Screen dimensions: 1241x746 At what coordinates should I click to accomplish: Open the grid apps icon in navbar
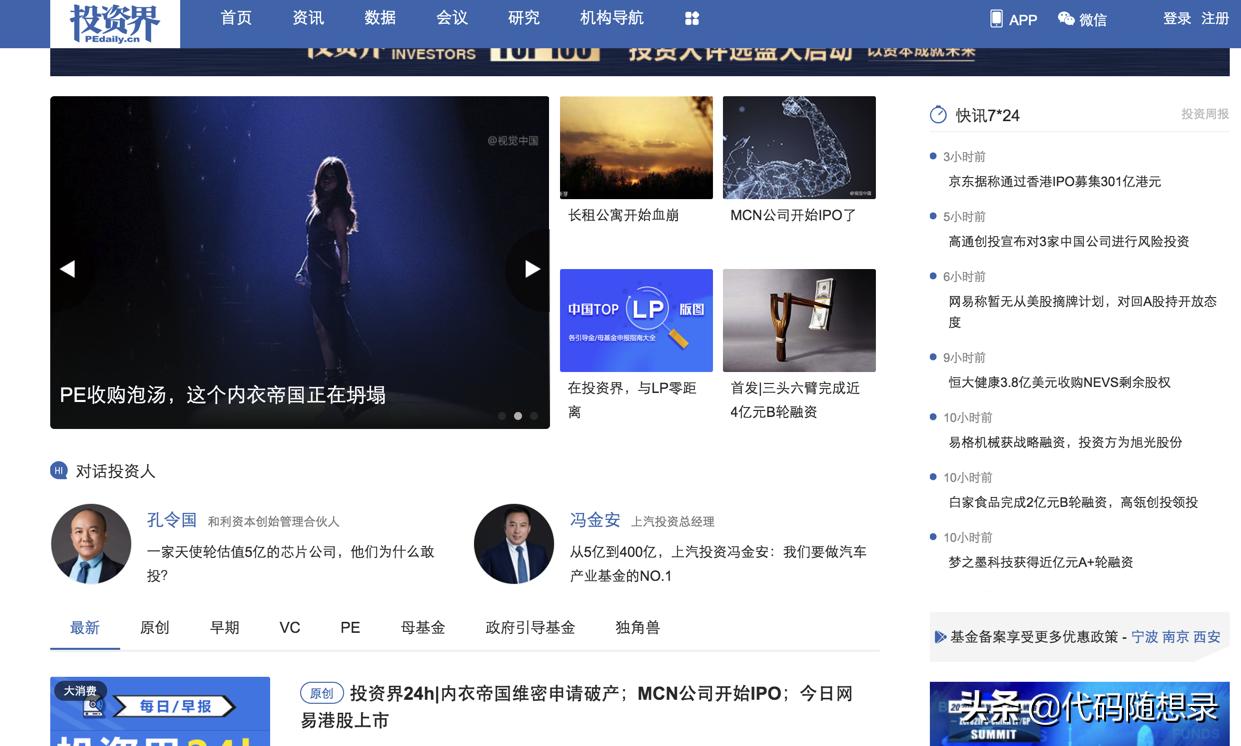pyautogui.click(x=692, y=18)
